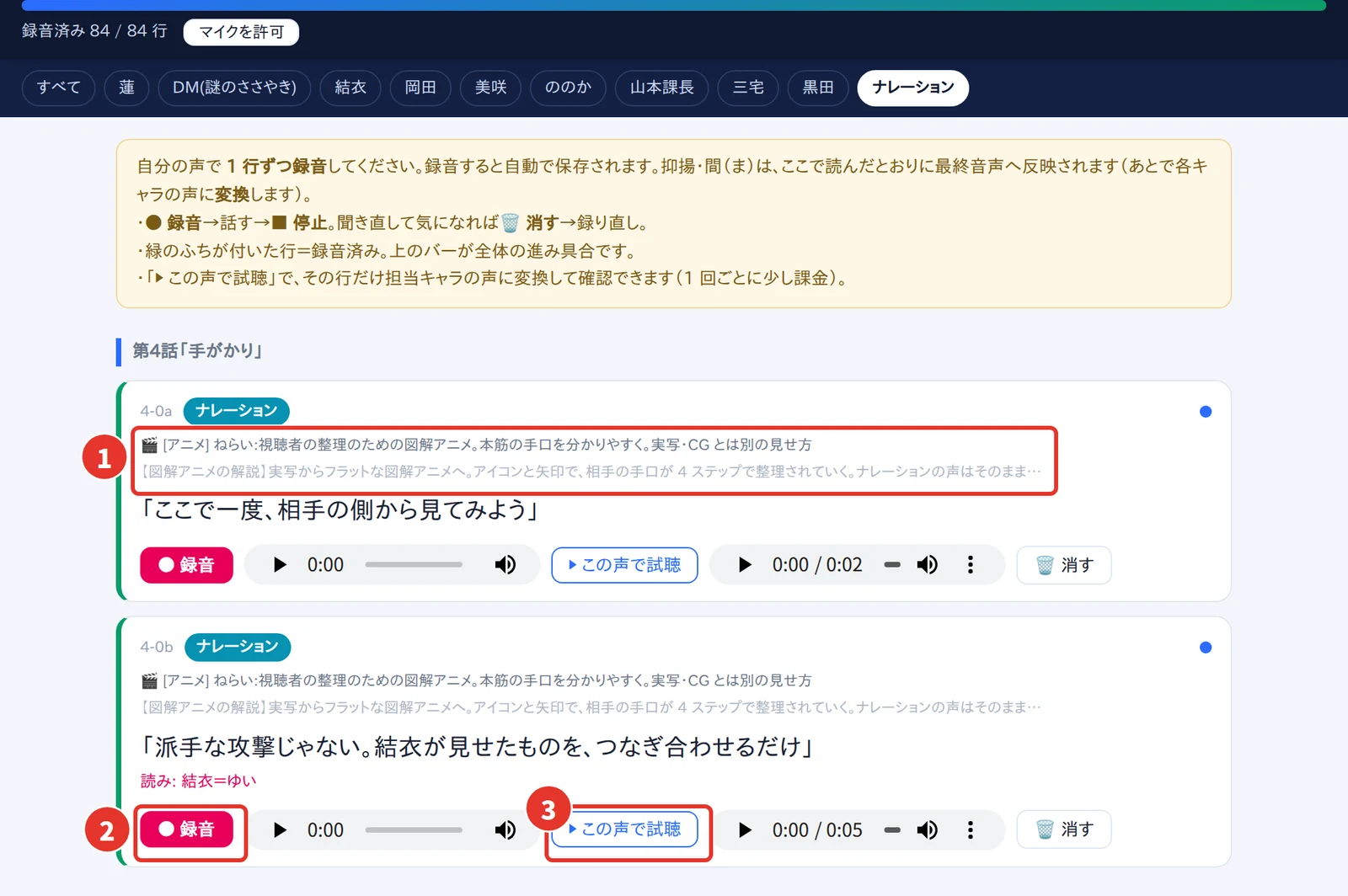Click the 【図解アニメの解説】 description in row 4-0b
Image resolution: width=1348 pixels, height=896 pixels.
591,707
